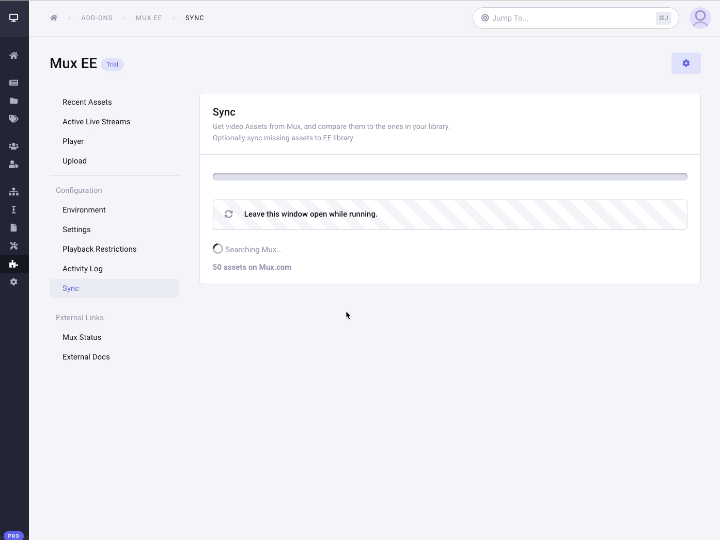720x540 pixels.
Task: Click the SYNC breadcrumb label
Action: pyautogui.click(x=195, y=18)
